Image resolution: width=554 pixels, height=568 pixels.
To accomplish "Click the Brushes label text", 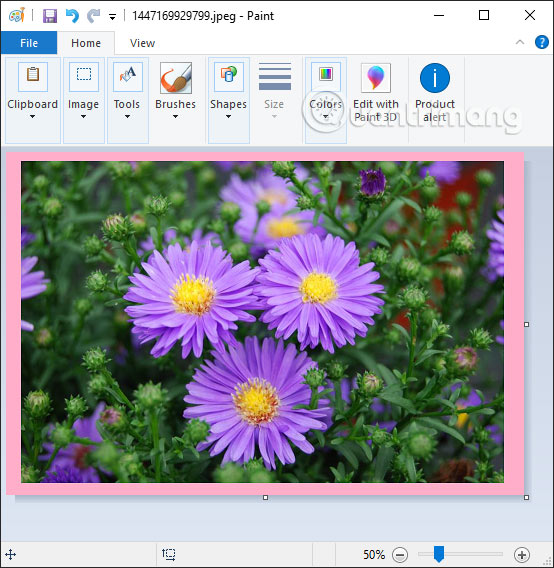I will pyautogui.click(x=175, y=104).
